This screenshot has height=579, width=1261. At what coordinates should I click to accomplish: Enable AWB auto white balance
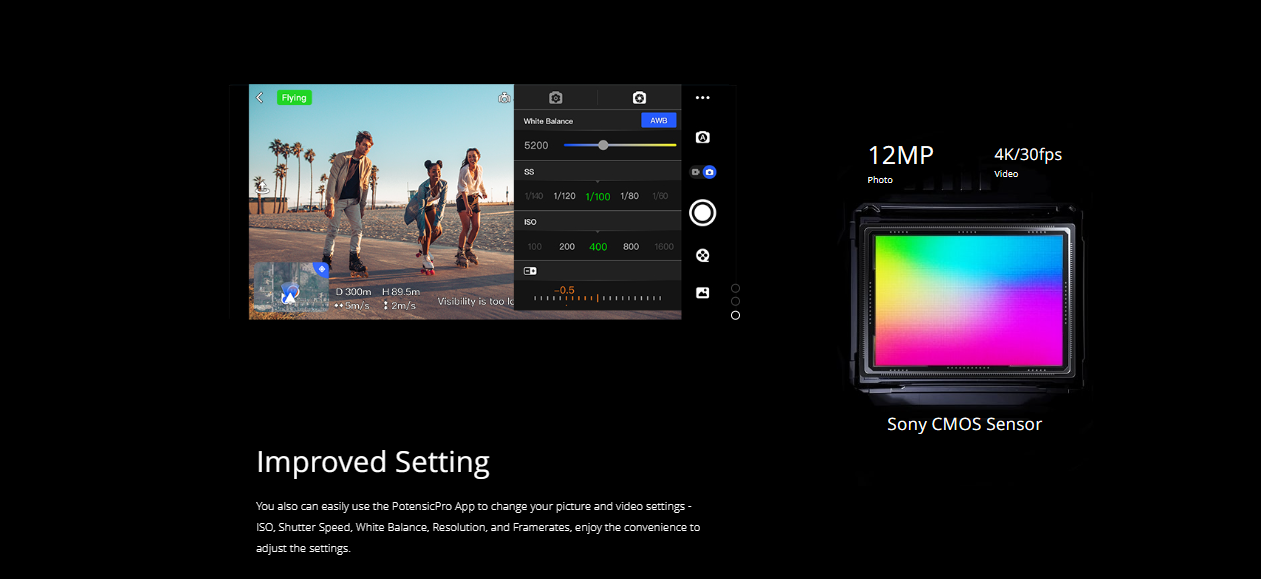tap(658, 121)
